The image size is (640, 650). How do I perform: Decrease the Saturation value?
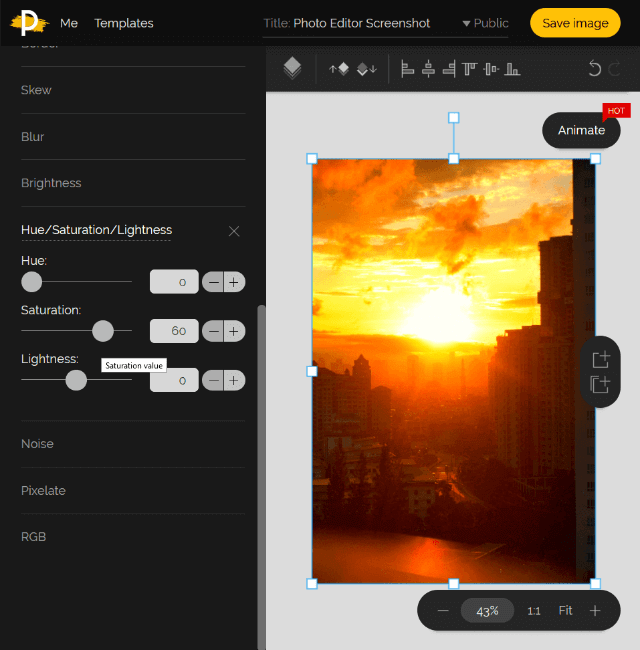coord(213,331)
